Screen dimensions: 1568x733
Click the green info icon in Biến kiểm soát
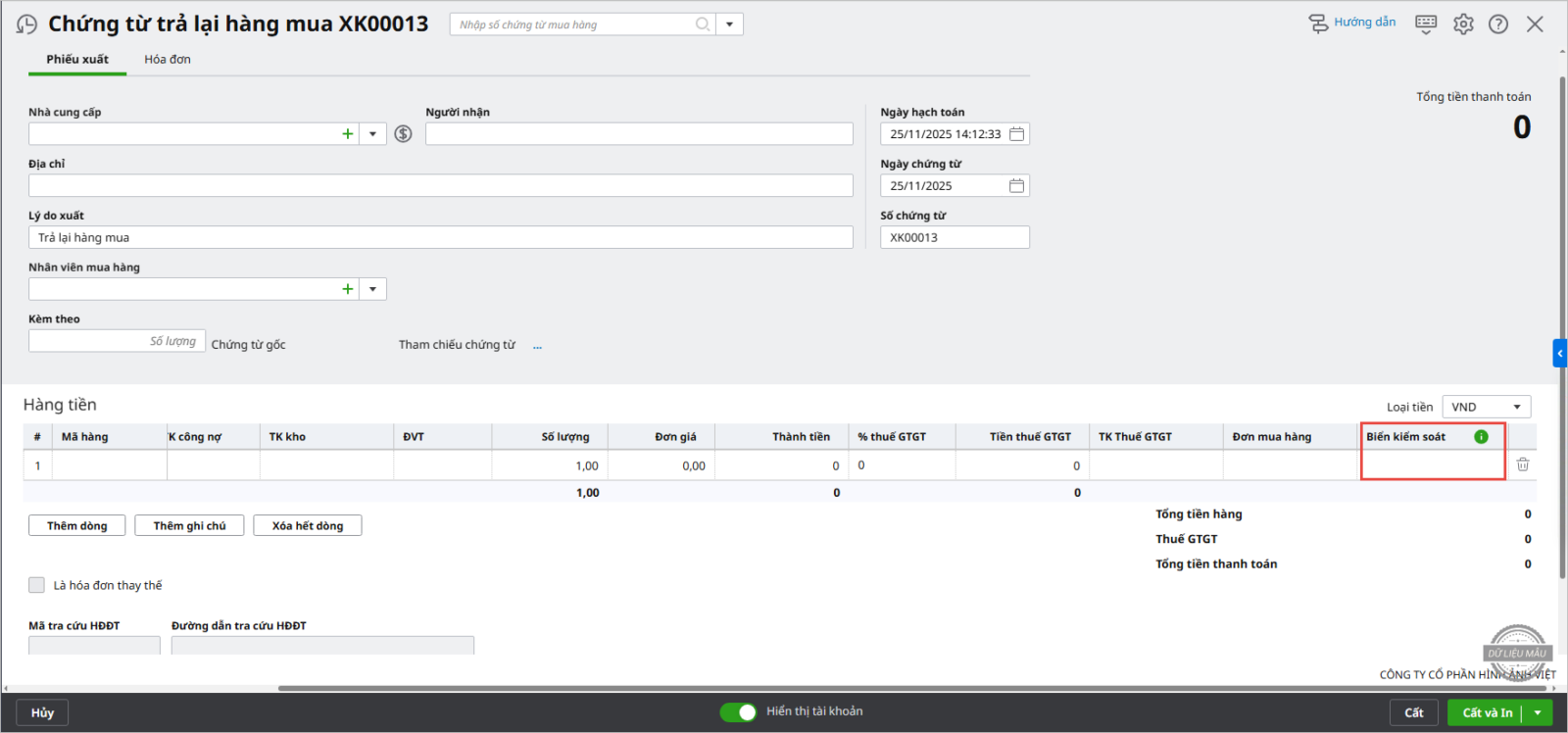pos(1481,437)
